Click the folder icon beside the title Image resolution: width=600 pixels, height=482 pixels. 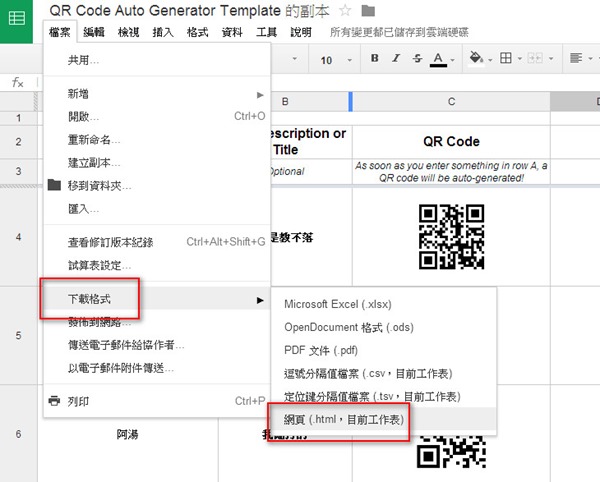(368, 11)
